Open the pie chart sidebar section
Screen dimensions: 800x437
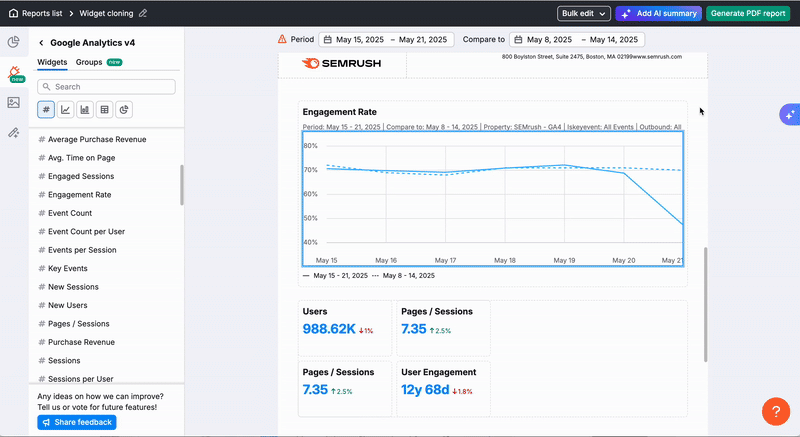(14, 42)
